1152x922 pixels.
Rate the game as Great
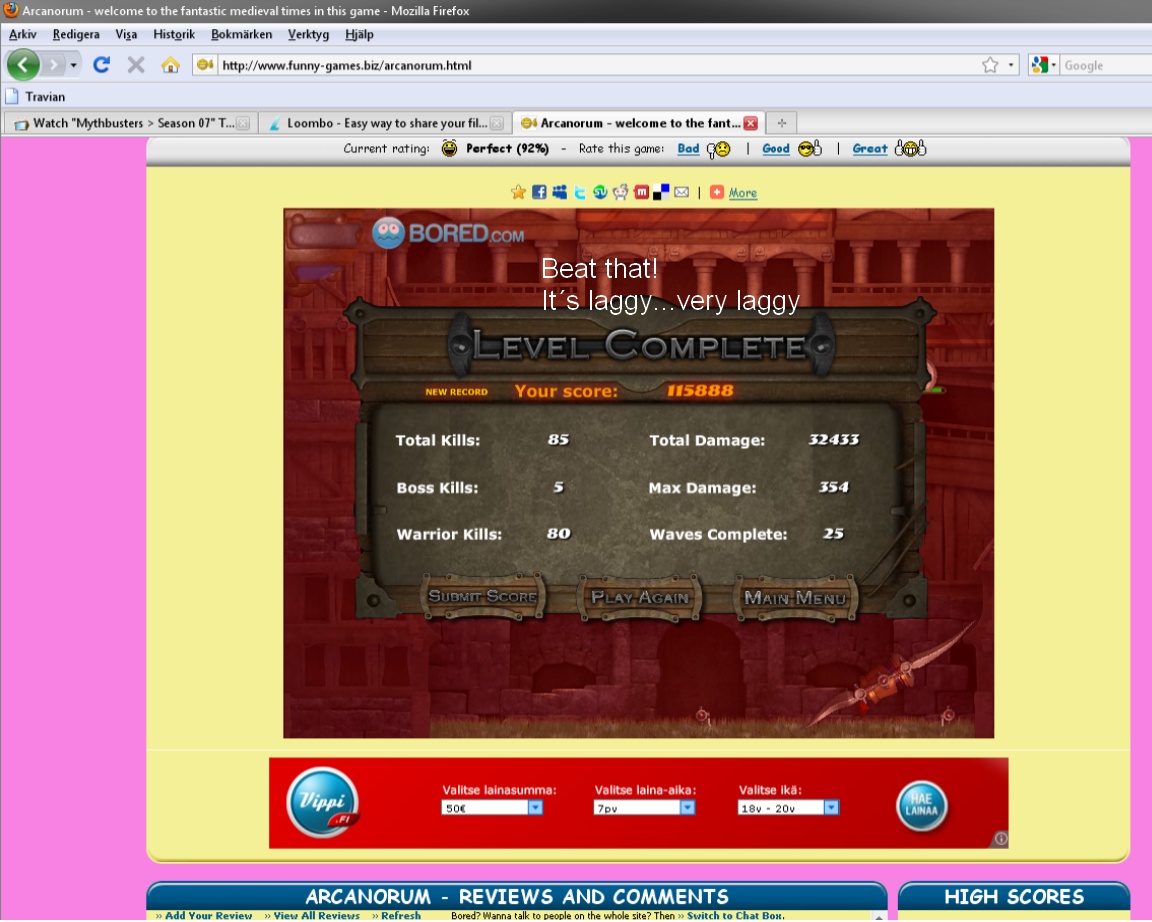click(x=870, y=149)
